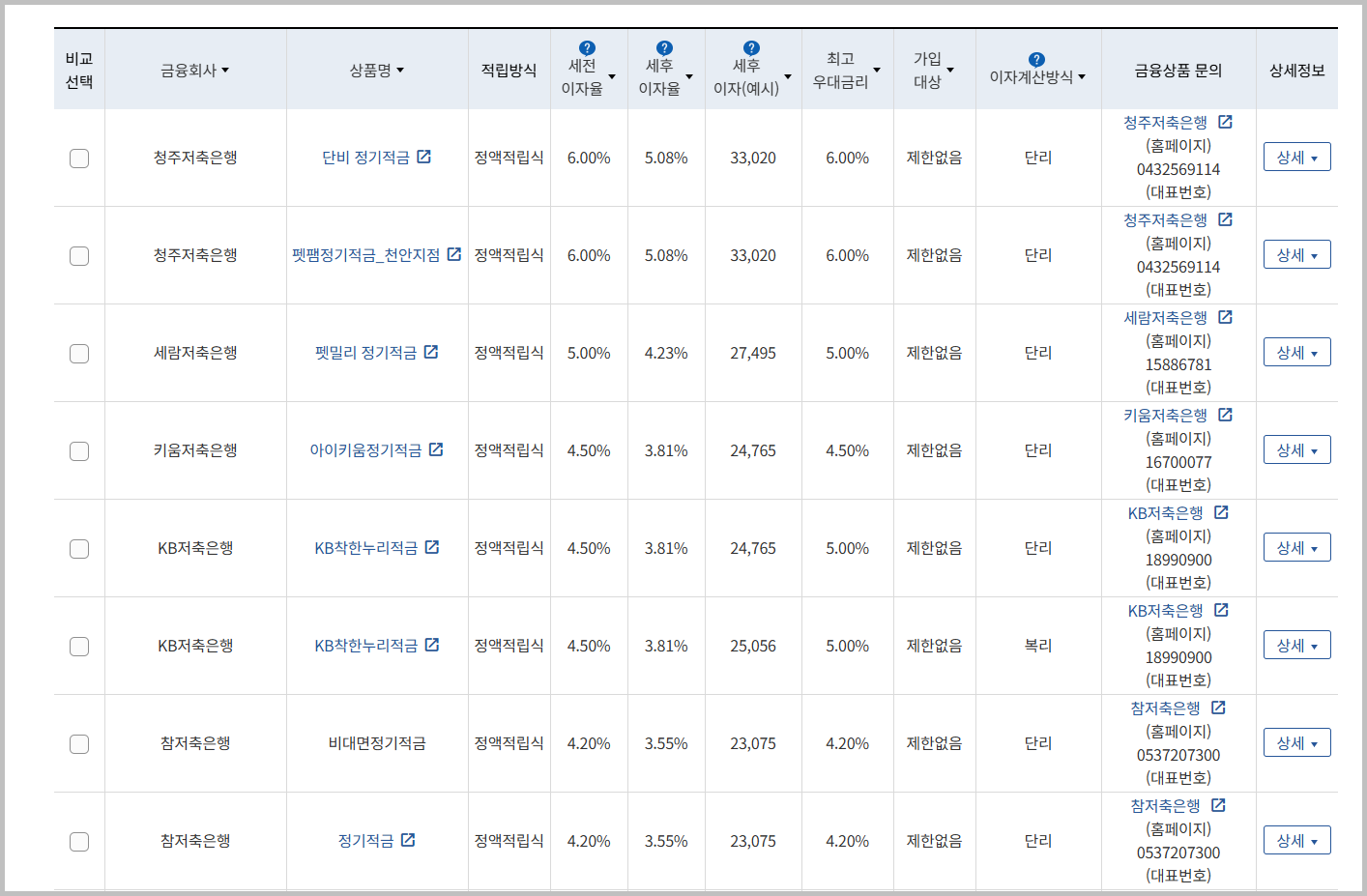Check the KB저축은행 복리 row compare box
1367x896 pixels.
pos(79,647)
